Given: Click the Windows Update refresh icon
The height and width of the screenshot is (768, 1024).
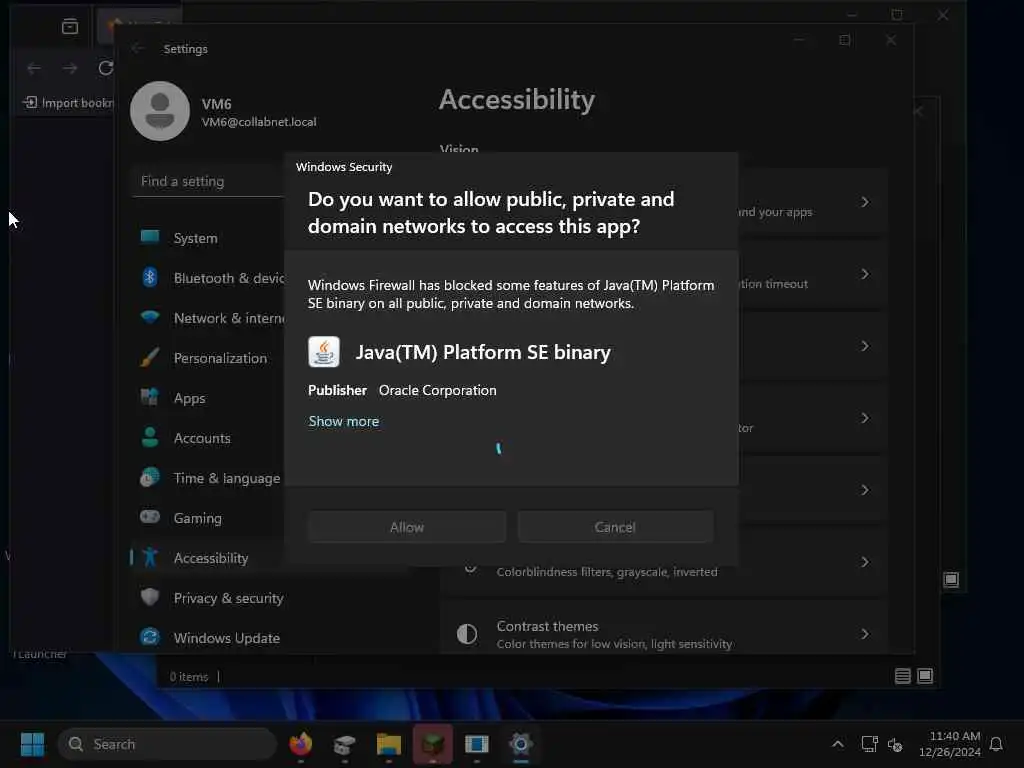Looking at the screenshot, I should coord(150,636).
